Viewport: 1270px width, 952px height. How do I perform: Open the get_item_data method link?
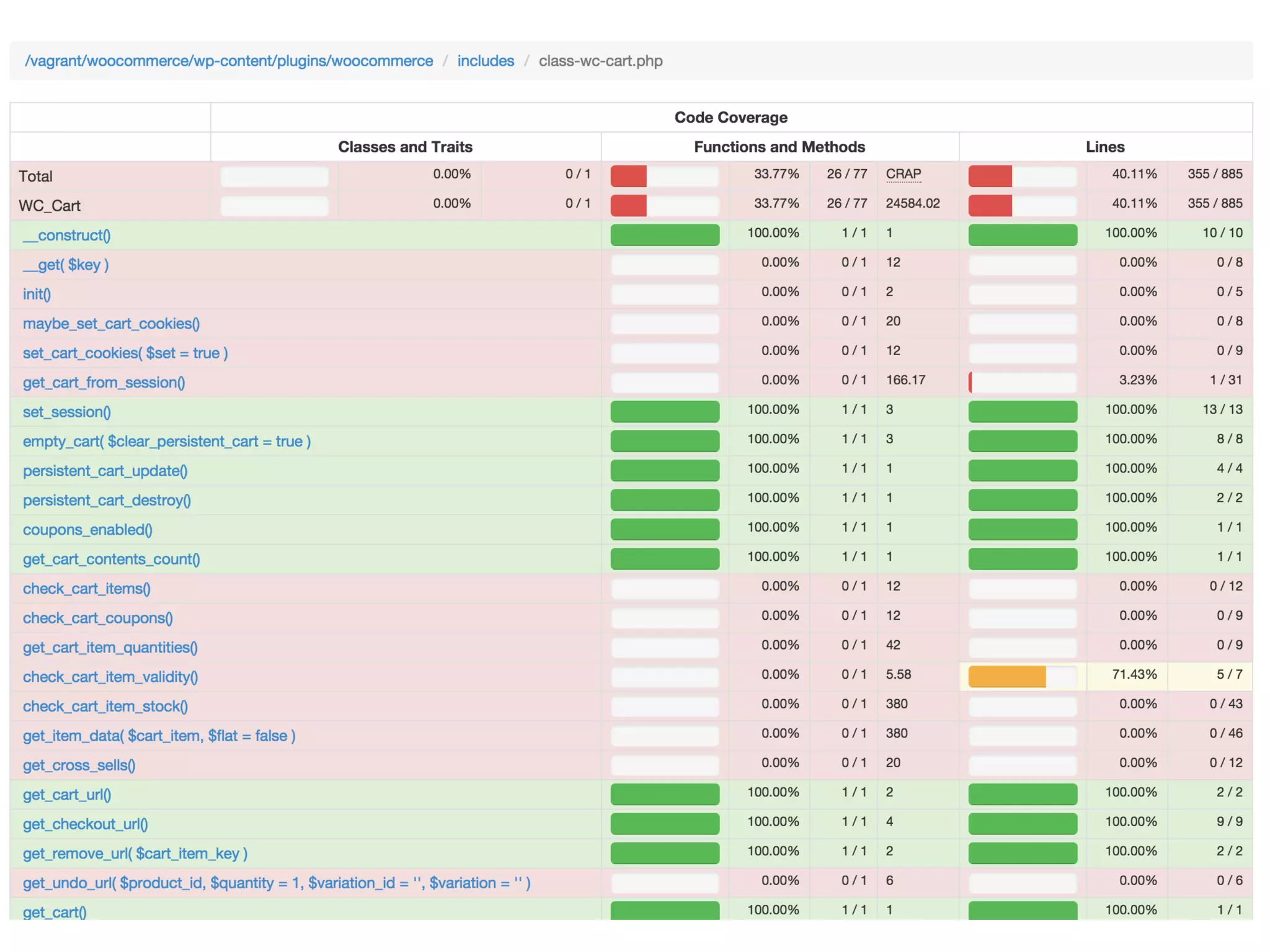point(159,736)
